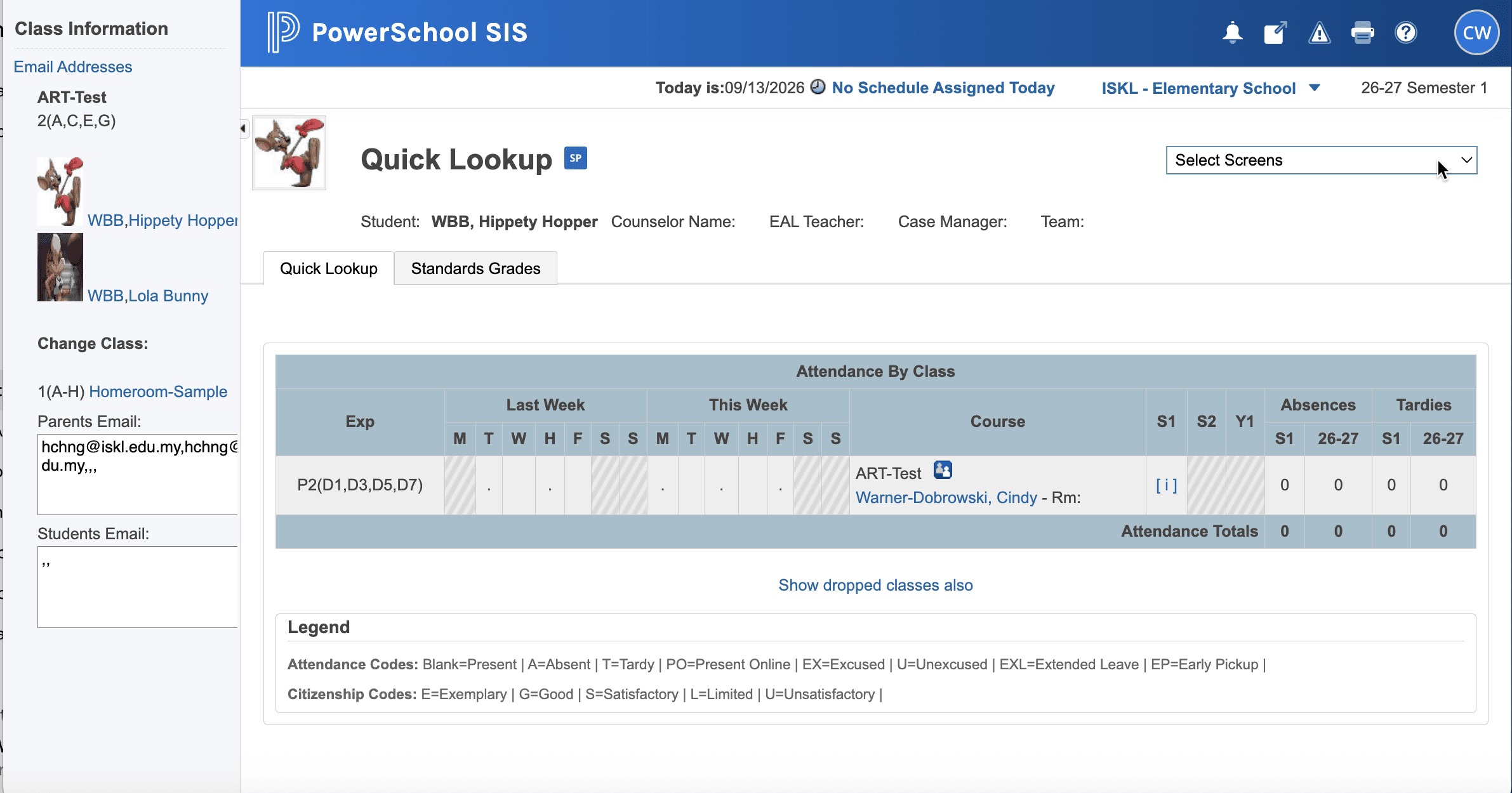Click the ISKL - Elementary School name
The height and width of the screenshot is (793, 1512).
click(x=1198, y=88)
